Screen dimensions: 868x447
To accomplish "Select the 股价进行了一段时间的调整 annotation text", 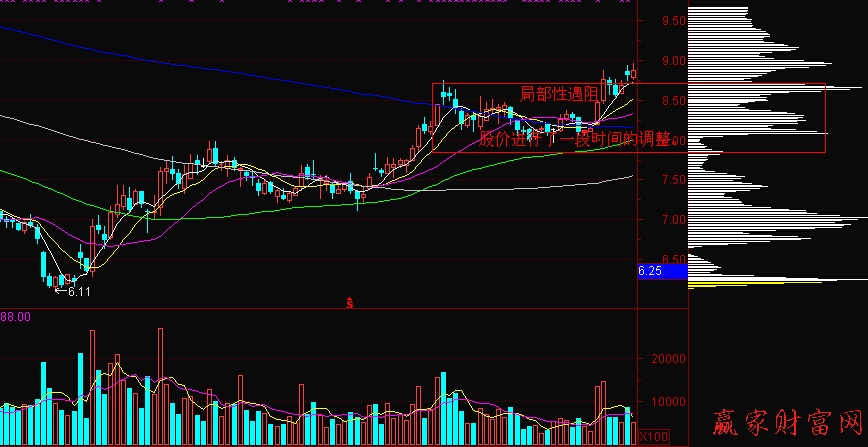I will click(573, 139).
